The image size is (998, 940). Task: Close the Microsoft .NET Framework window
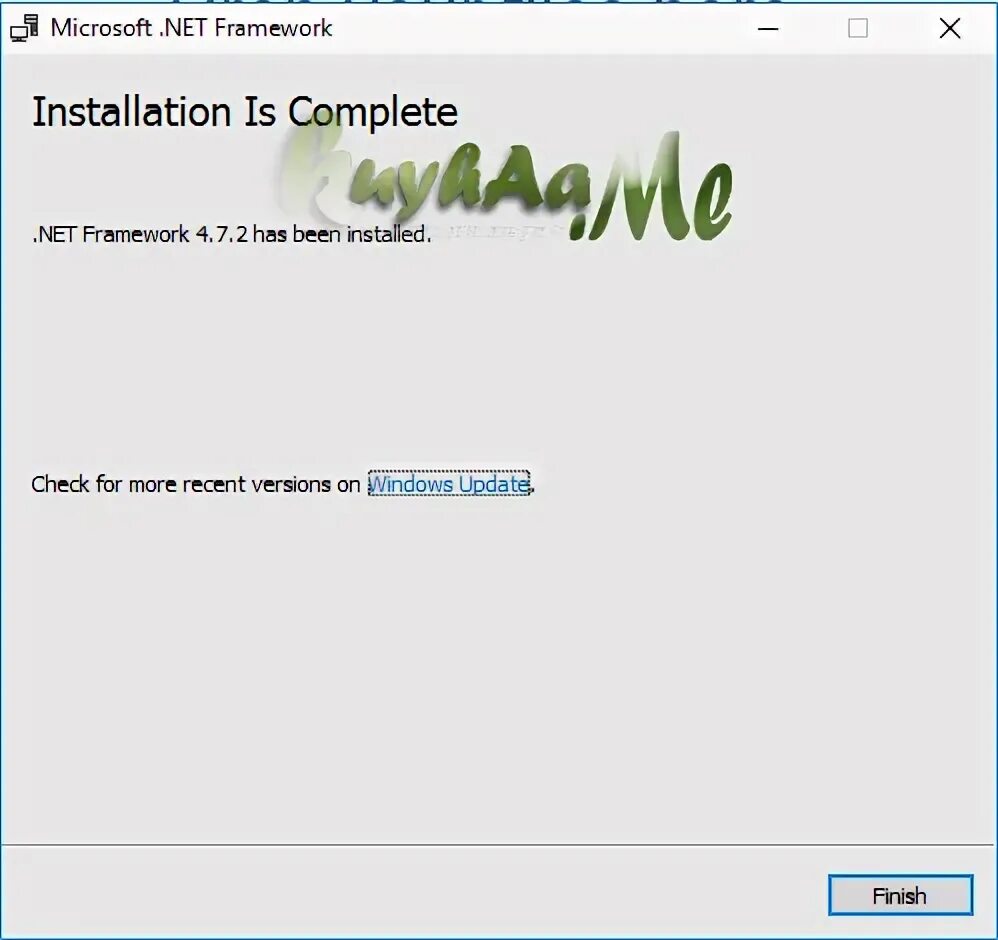pos(950,29)
